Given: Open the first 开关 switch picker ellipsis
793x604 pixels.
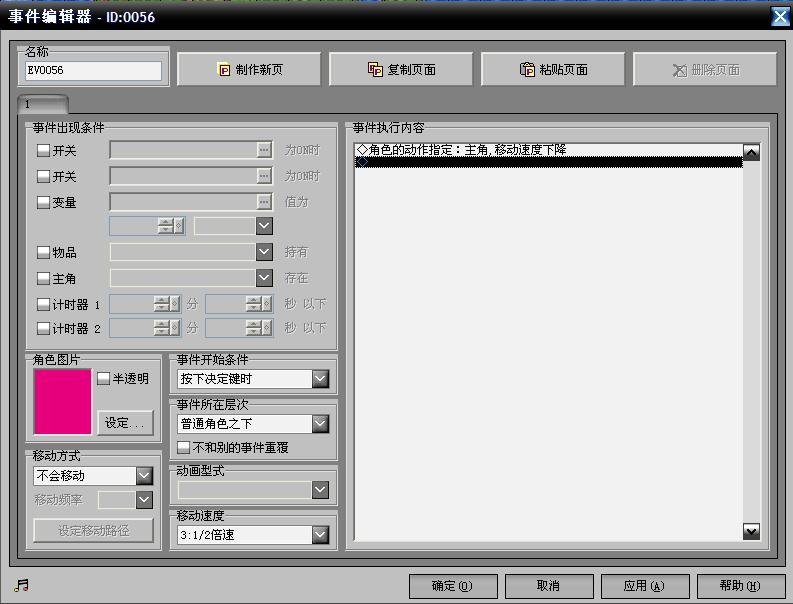Looking at the screenshot, I should pyautogui.click(x=264, y=150).
